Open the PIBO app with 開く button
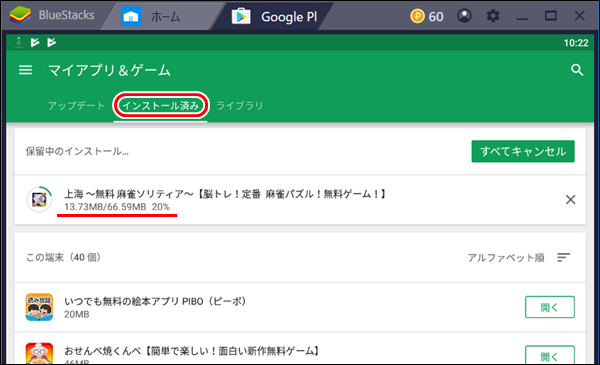Image resolution: width=600 pixels, height=365 pixels. click(549, 307)
